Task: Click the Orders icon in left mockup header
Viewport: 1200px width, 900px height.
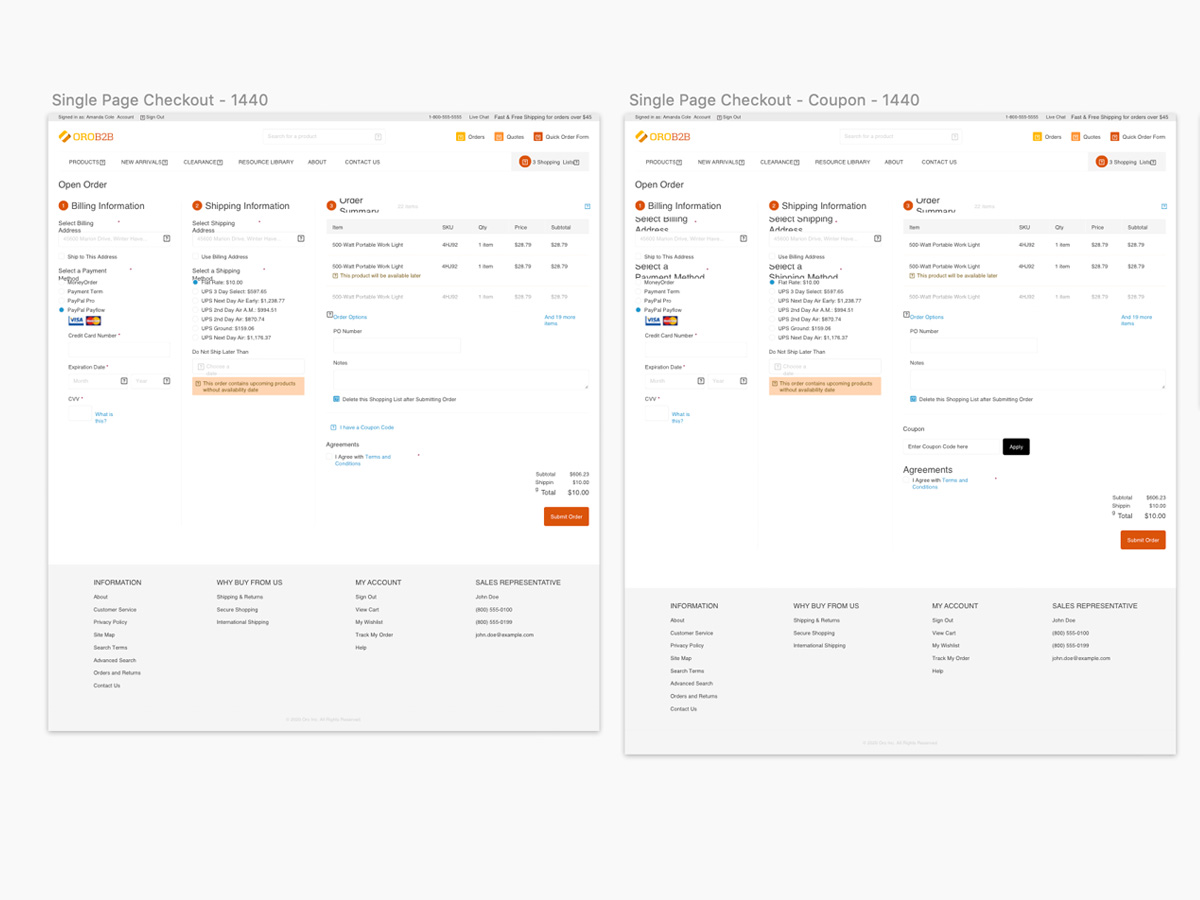Action: (x=460, y=137)
